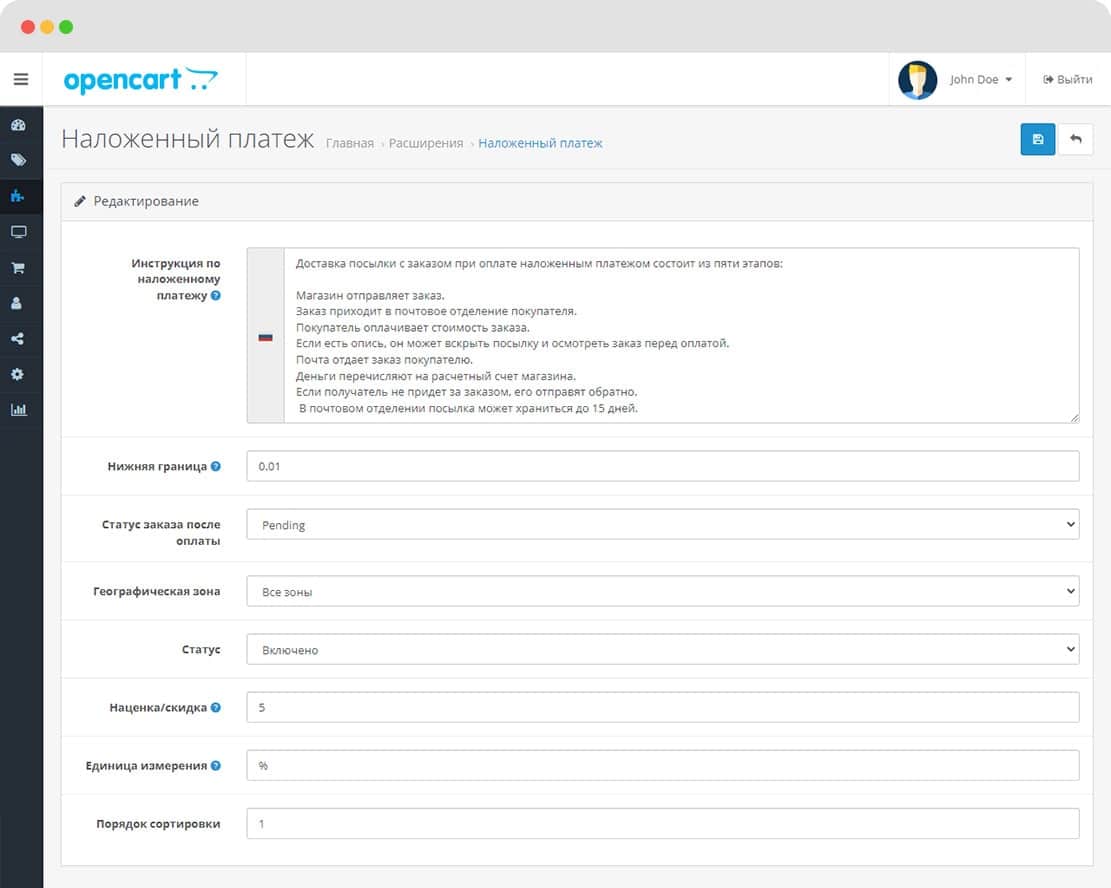The image size is (1111, 888).
Task: Click the Порядок сортировки input field
Action: click(662, 824)
